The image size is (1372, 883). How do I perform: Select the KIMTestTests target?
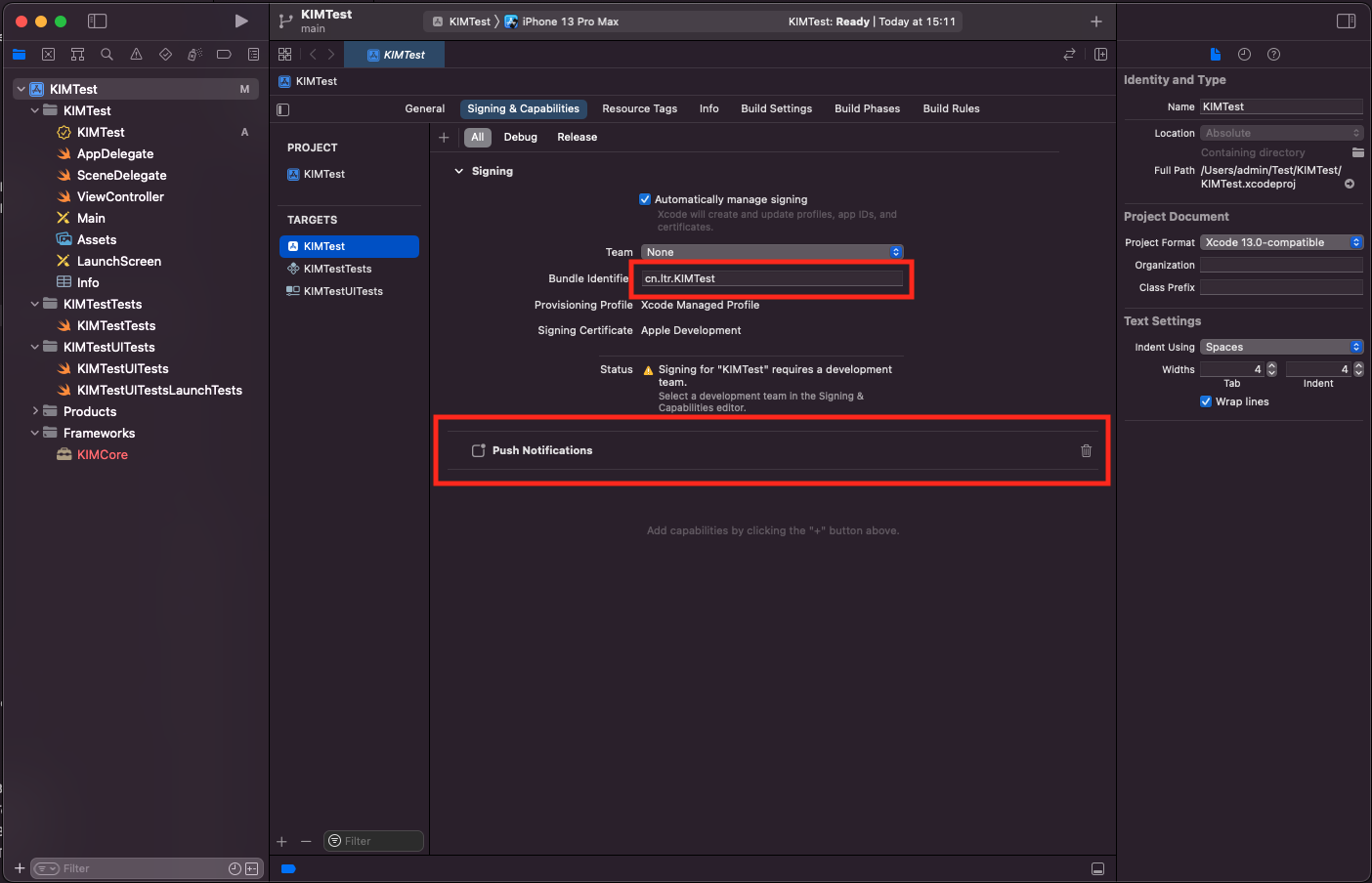click(337, 269)
